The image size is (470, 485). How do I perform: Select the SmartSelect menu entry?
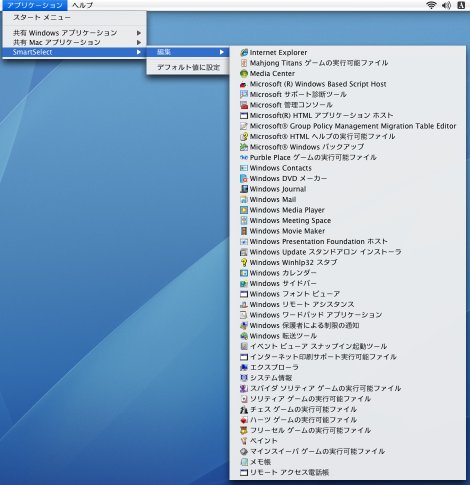tap(74, 52)
